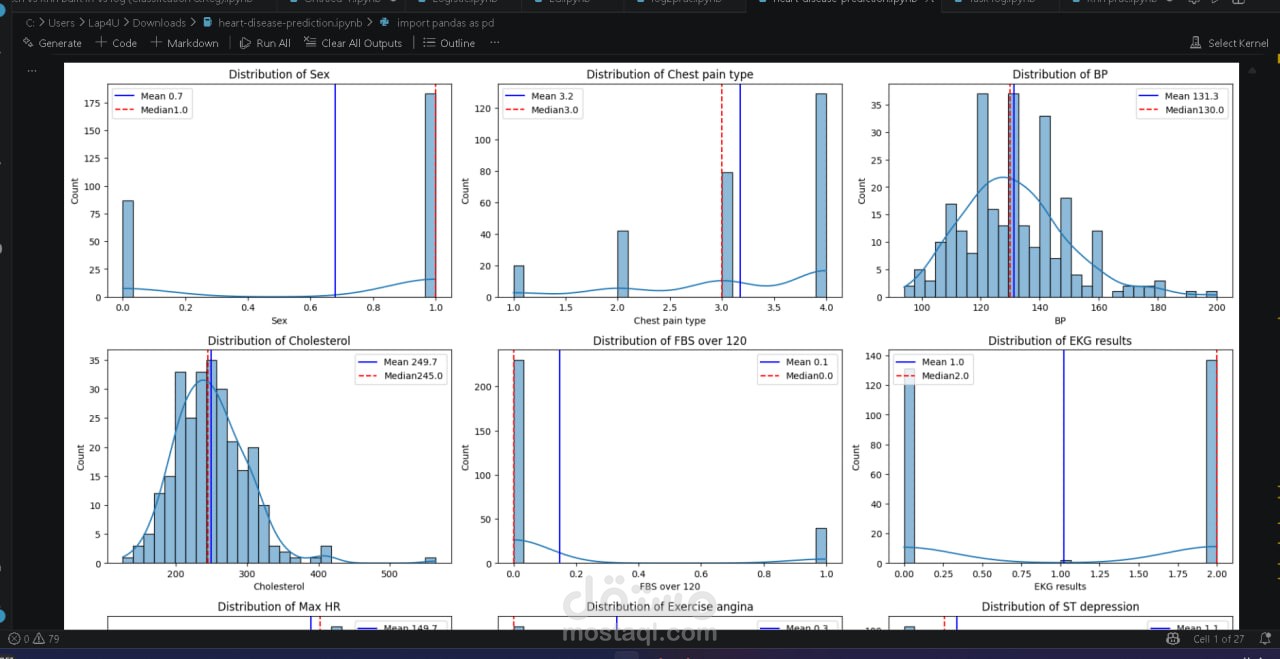
Task: Open the notebook Outline view
Action: (x=449, y=43)
